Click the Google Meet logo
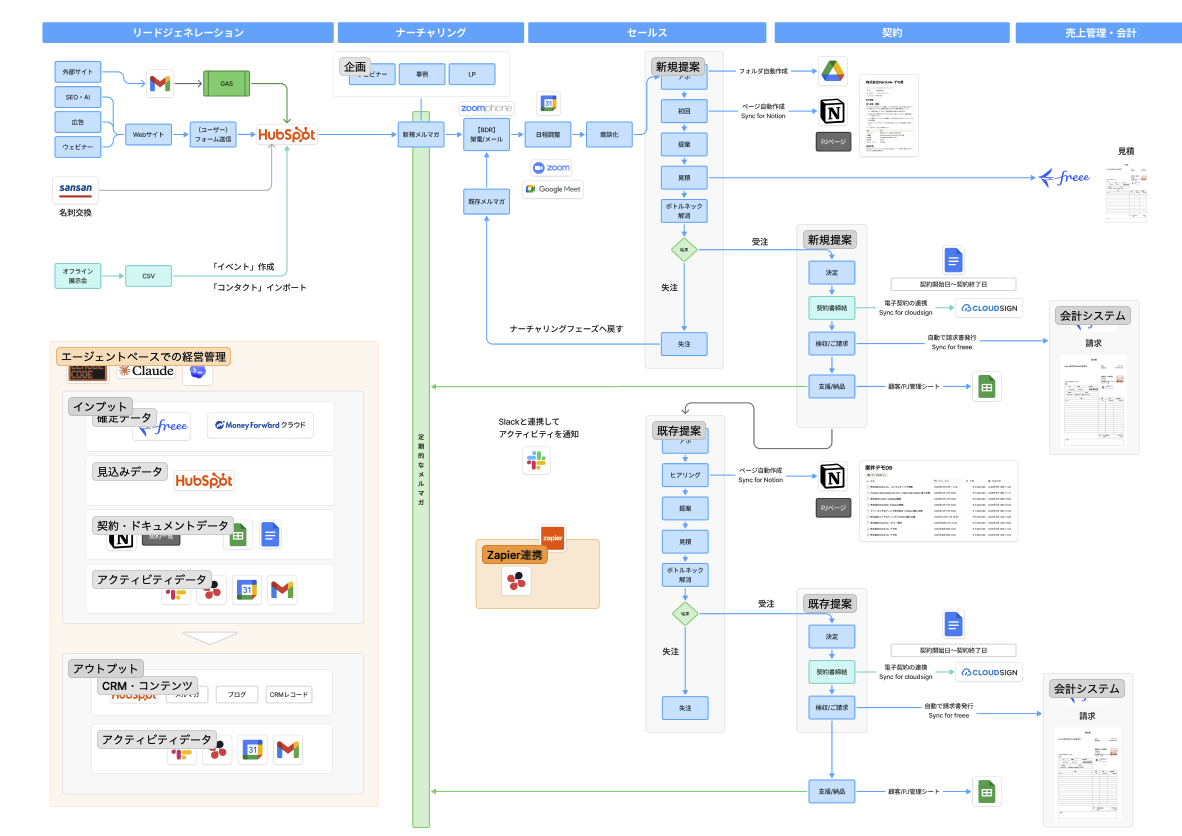Screen dimensions: 1182x836 [553, 189]
